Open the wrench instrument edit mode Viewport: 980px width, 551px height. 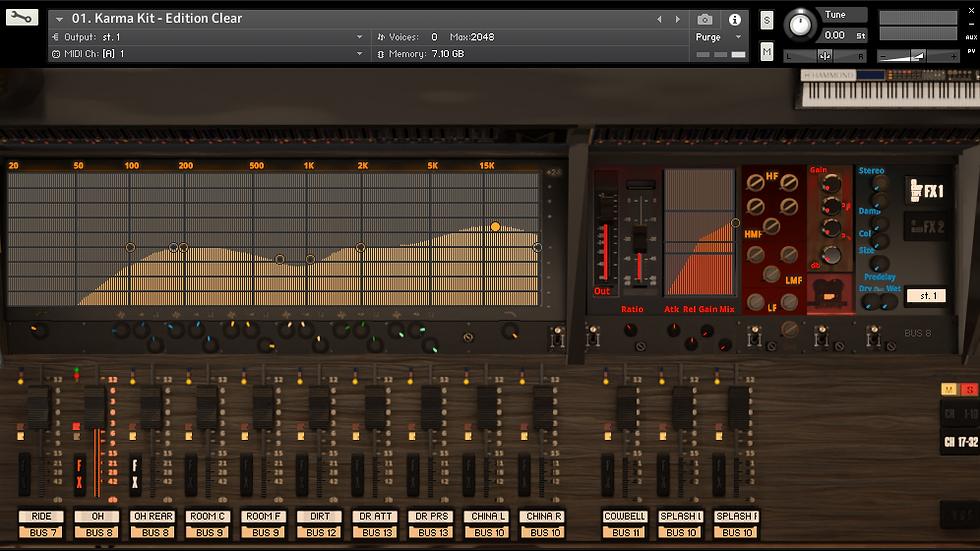point(22,17)
